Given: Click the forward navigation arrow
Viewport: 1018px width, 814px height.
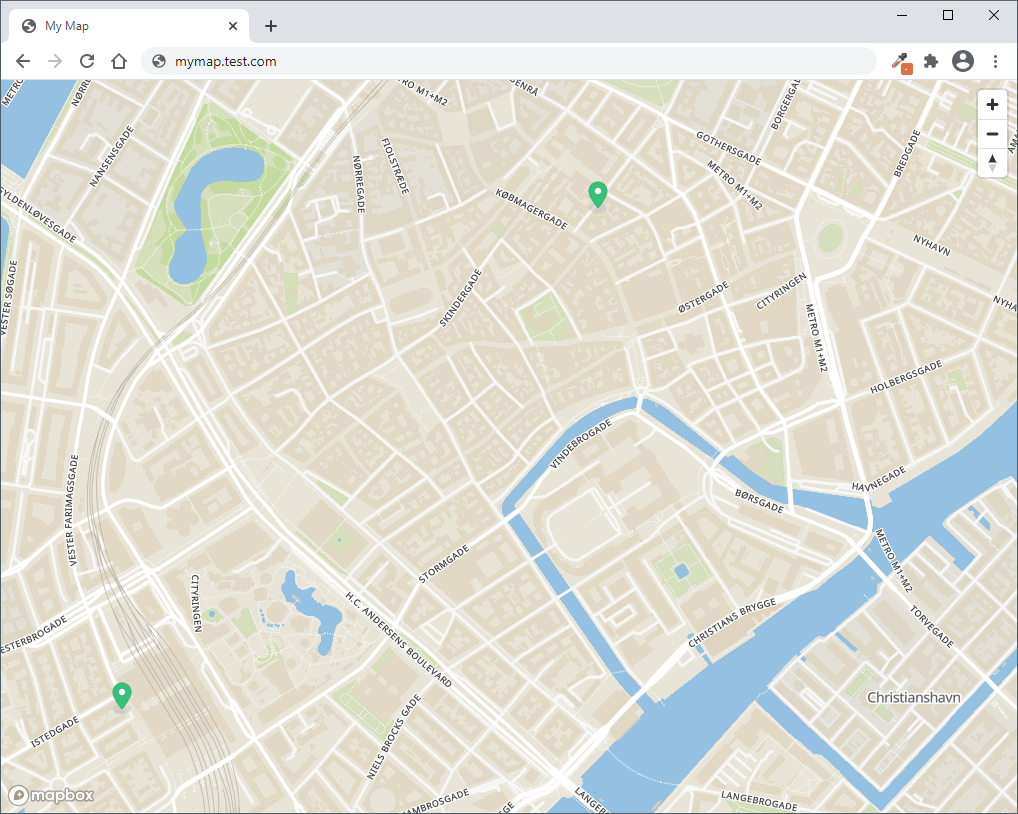Looking at the screenshot, I should click(x=55, y=61).
